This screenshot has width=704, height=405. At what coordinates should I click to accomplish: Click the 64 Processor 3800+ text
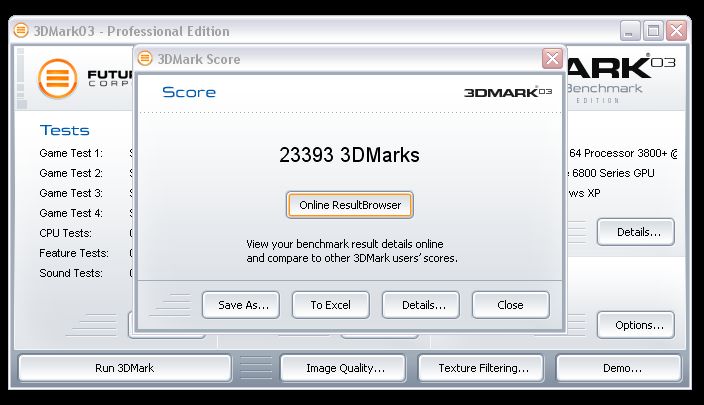click(623, 153)
